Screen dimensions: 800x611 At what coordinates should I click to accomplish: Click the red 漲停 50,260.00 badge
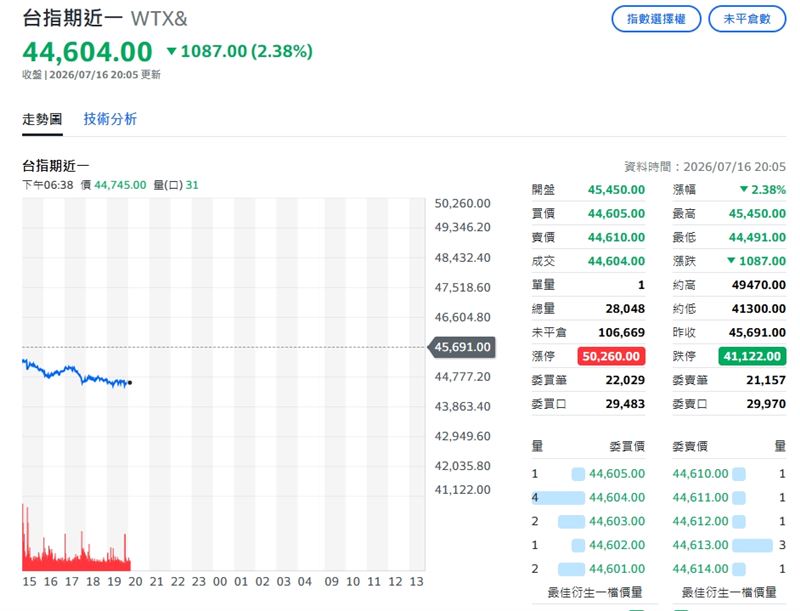click(611, 356)
